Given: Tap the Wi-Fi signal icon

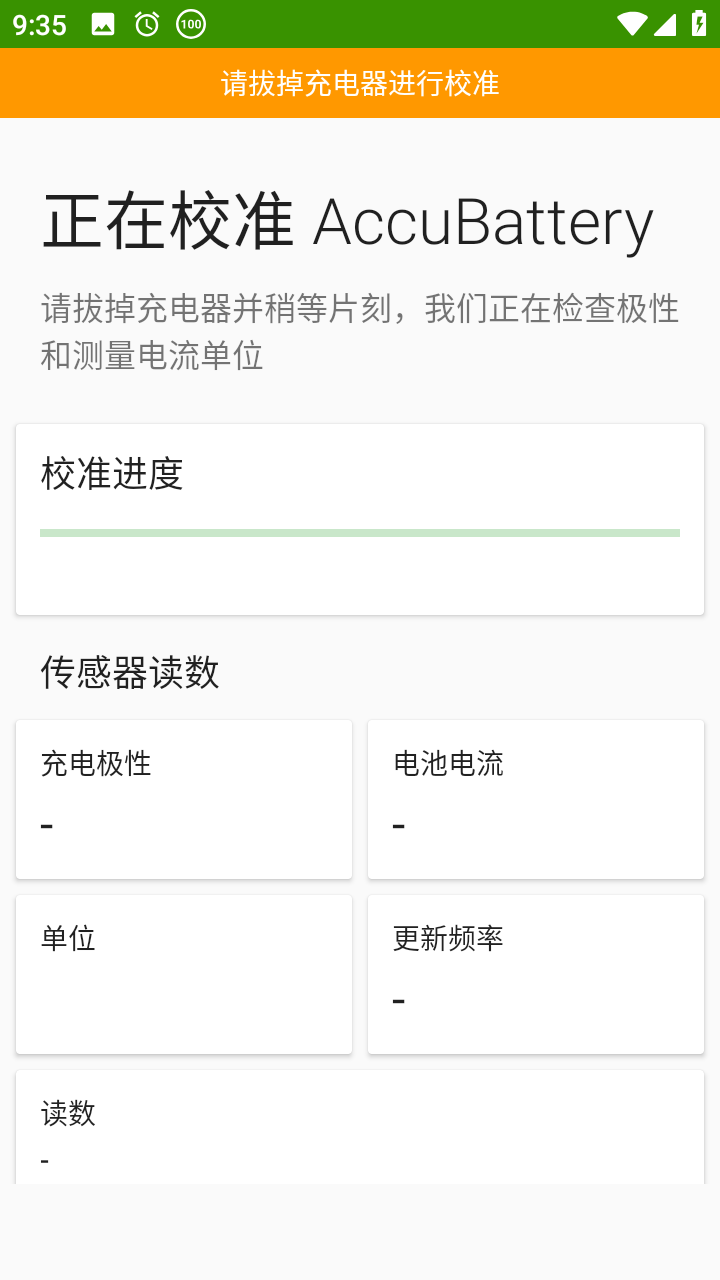Looking at the screenshot, I should [631, 24].
